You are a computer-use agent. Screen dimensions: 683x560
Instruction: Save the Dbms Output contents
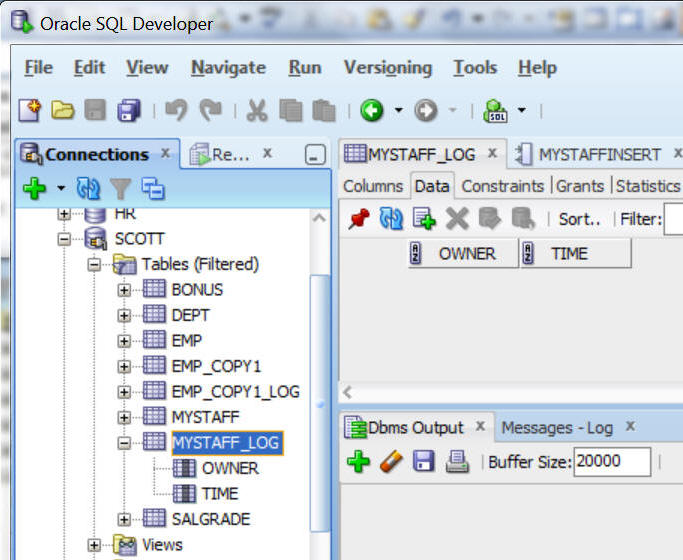(424, 462)
